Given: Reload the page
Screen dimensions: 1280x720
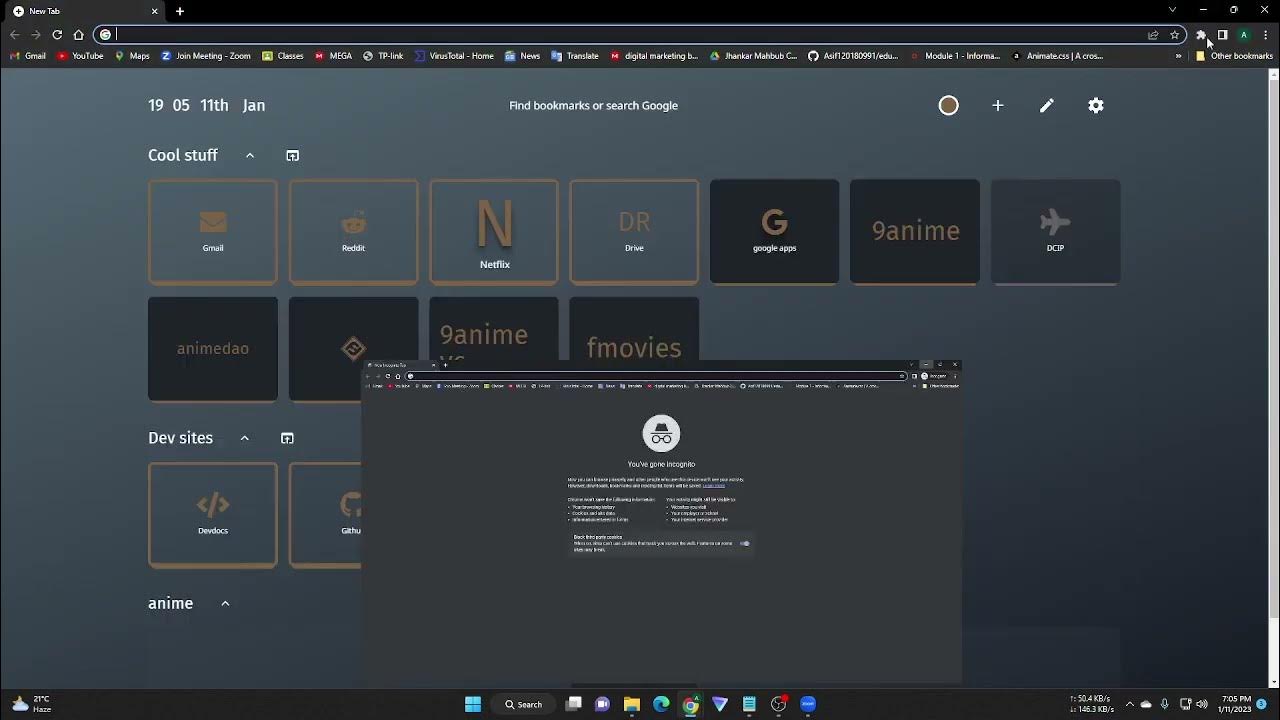Looking at the screenshot, I should point(57,35).
